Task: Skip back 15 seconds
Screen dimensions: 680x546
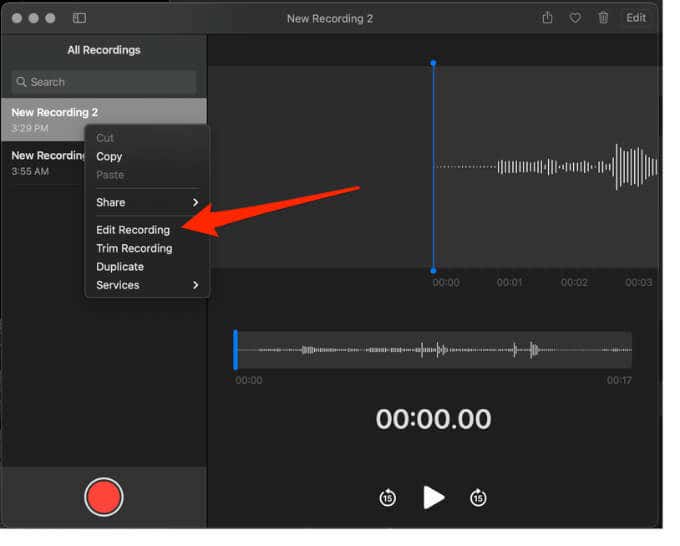Action: pyautogui.click(x=388, y=498)
